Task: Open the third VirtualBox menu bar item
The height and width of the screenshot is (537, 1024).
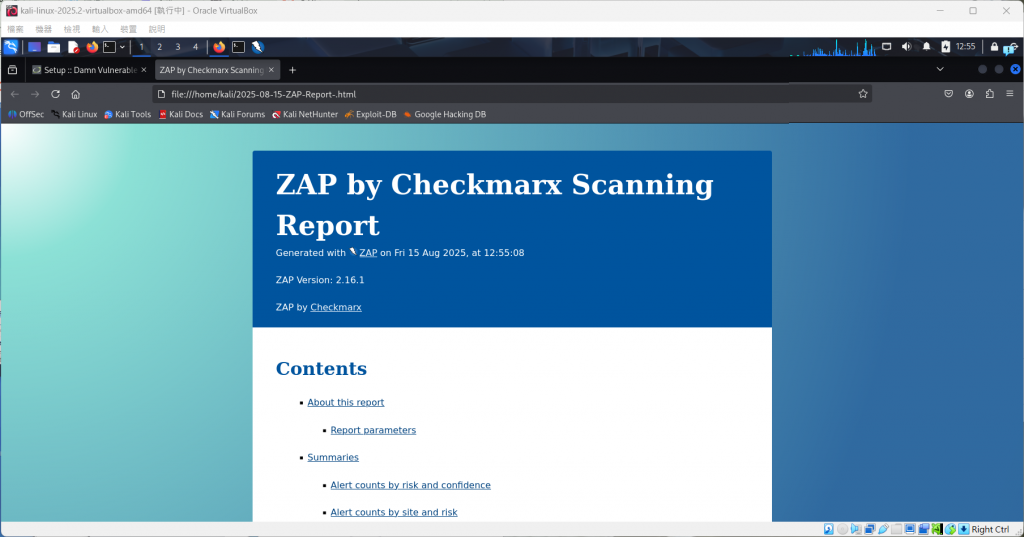Action: 72,29
